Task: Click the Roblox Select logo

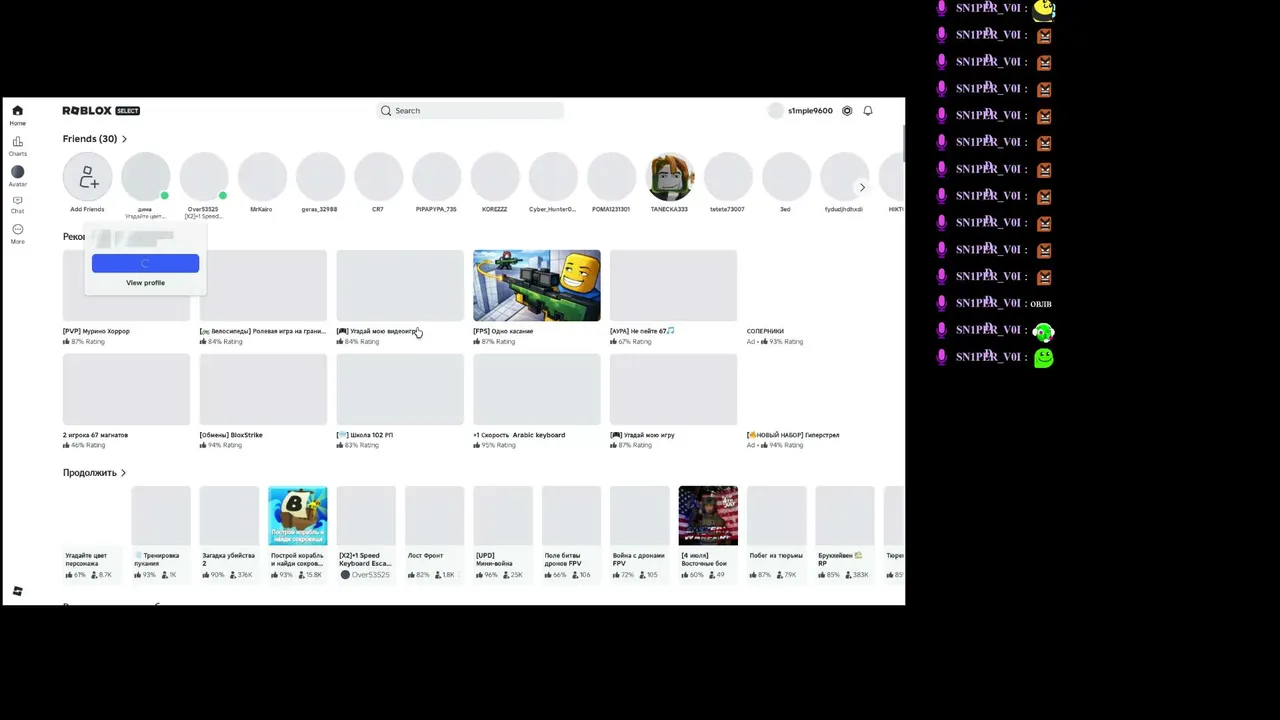Action: click(101, 111)
